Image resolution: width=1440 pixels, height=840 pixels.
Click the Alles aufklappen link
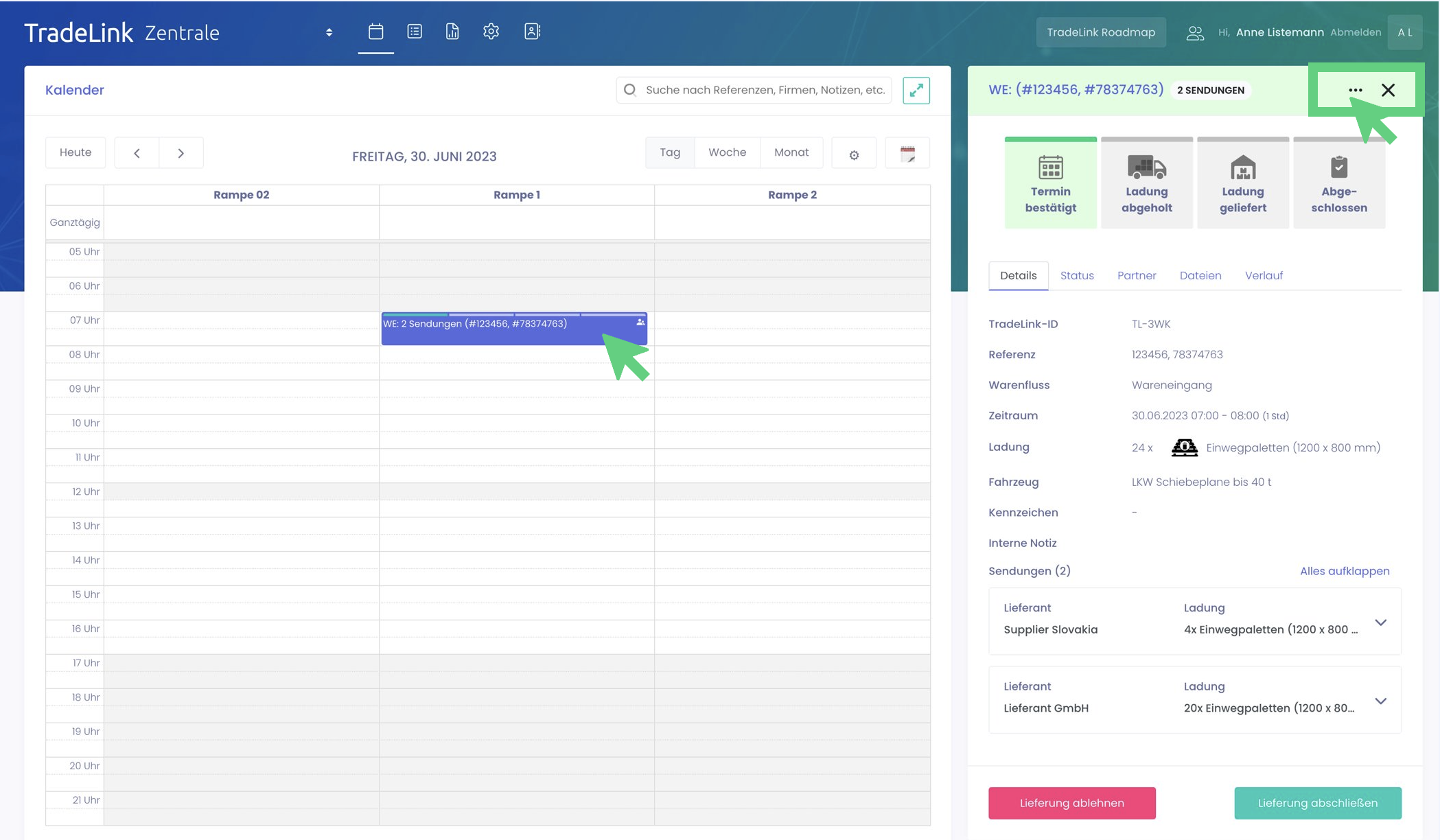pyautogui.click(x=1344, y=571)
